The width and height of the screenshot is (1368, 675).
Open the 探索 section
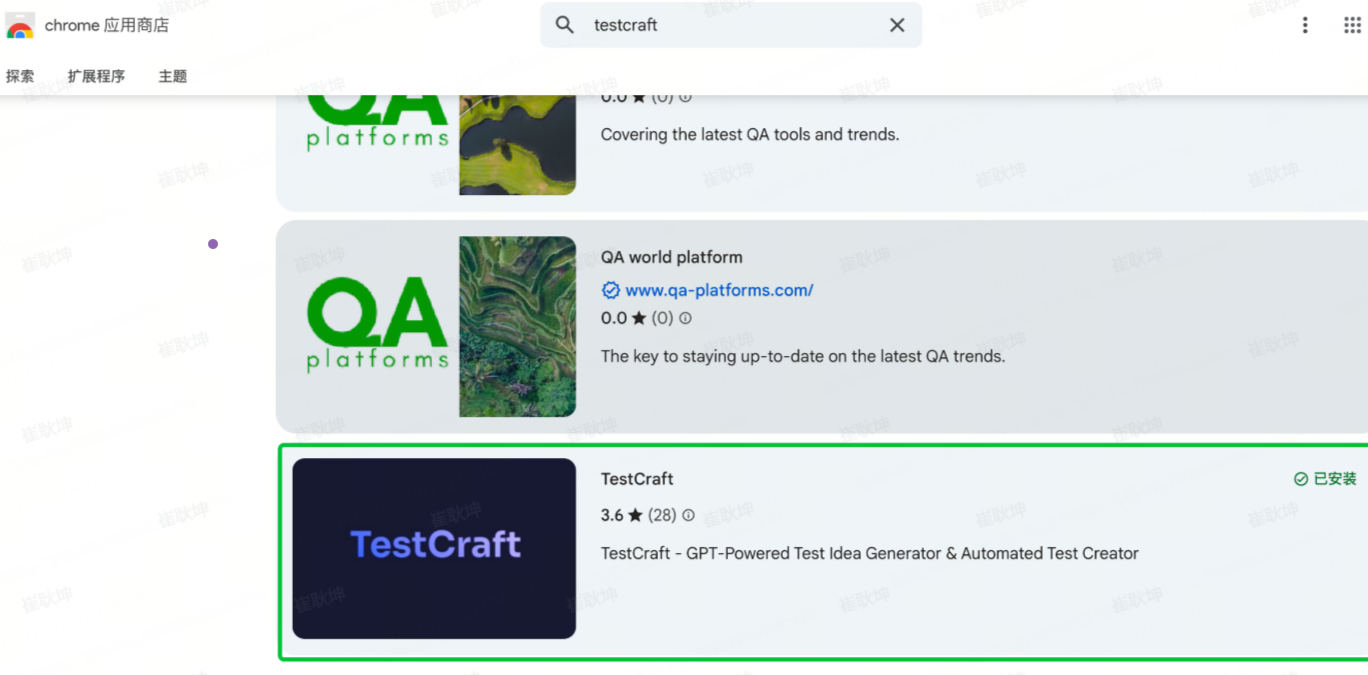tap(20, 75)
